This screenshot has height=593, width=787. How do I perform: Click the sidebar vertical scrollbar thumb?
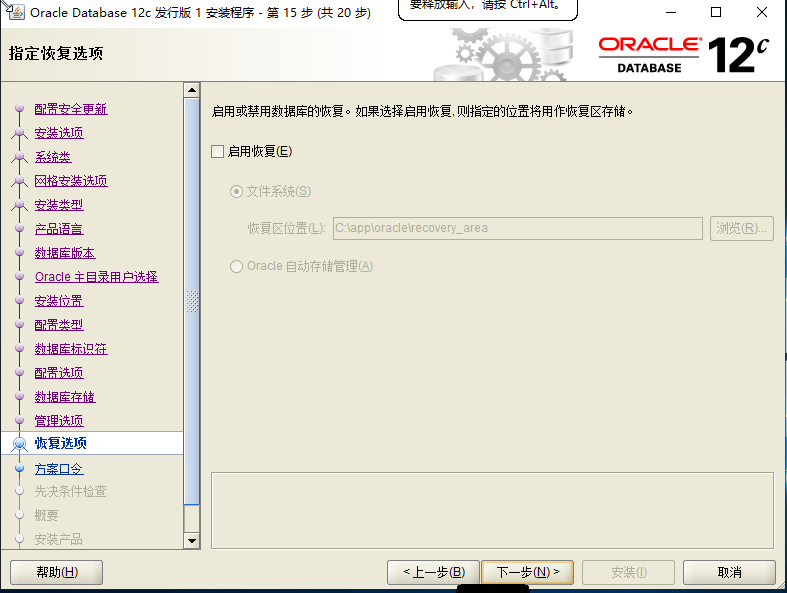(x=192, y=301)
